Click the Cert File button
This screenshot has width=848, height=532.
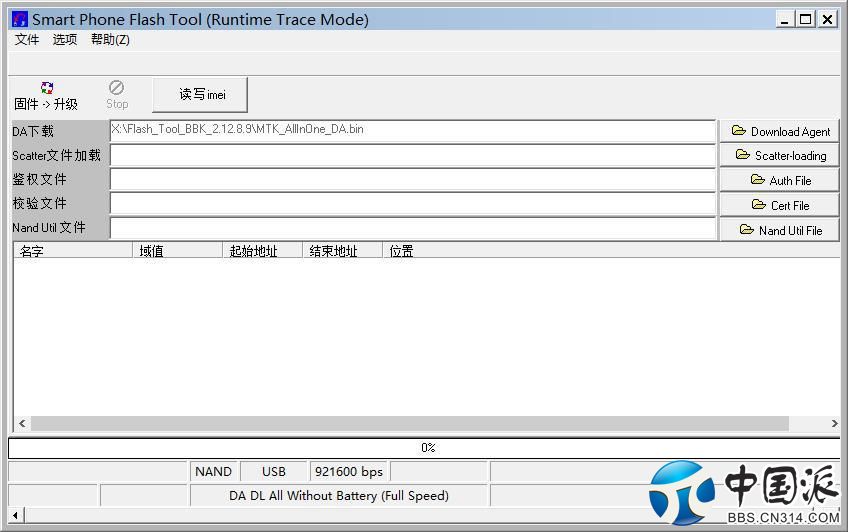tap(779, 205)
